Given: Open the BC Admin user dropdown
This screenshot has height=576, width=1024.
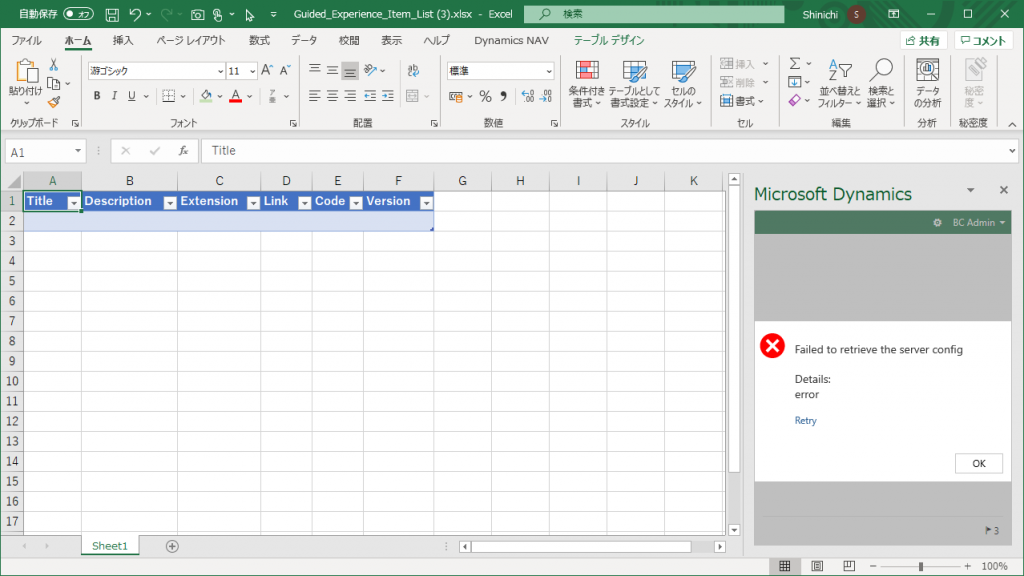Looking at the screenshot, I should 978,223.
